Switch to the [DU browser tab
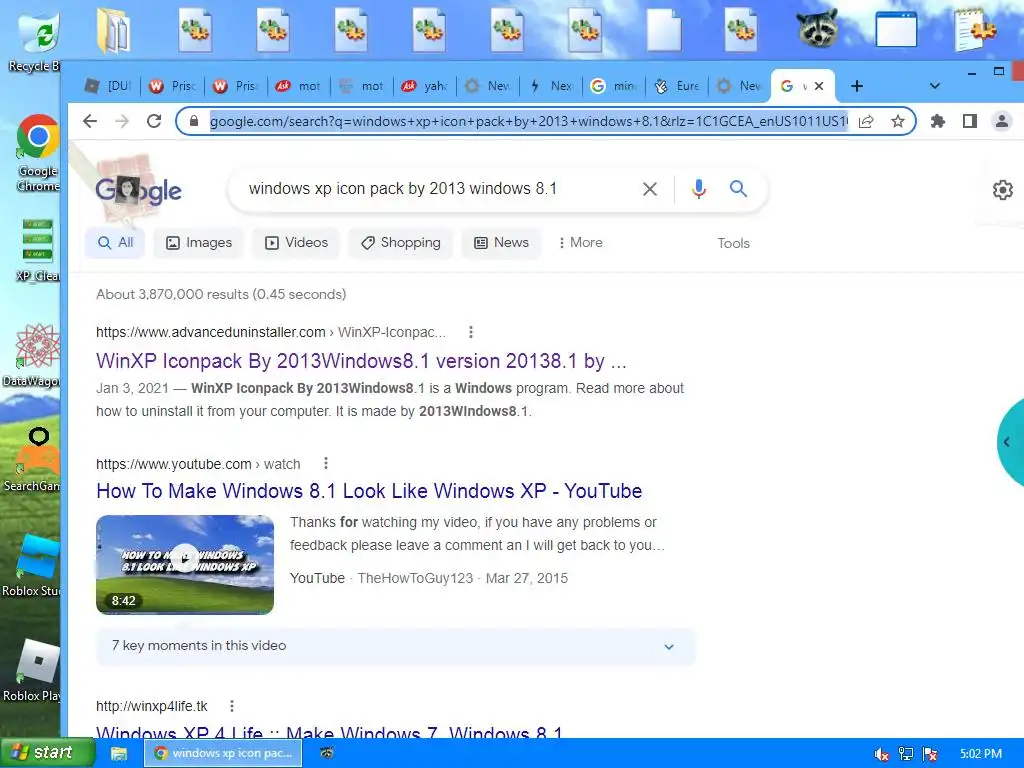The image size is (1024, 768). coord(109,86)
